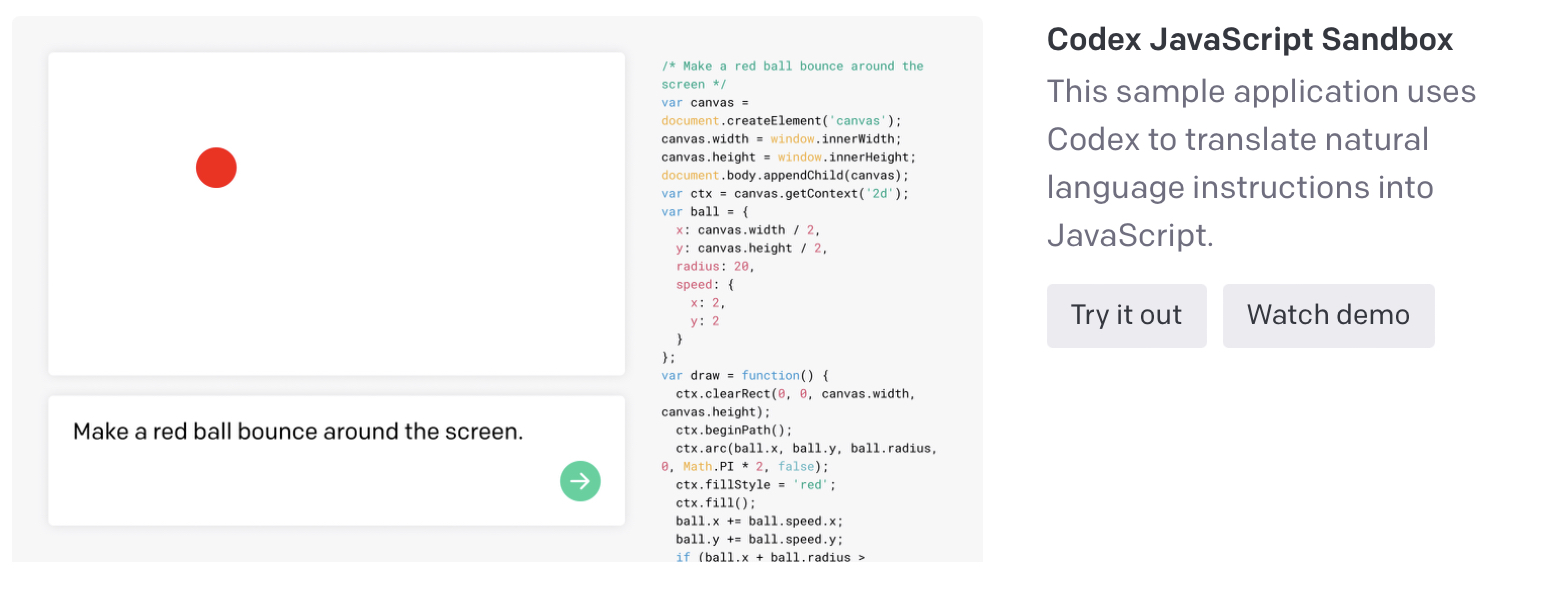Screen dimensions: 1544x596
Task: Click the red ball in the canvas
Action: coord(216,167)
